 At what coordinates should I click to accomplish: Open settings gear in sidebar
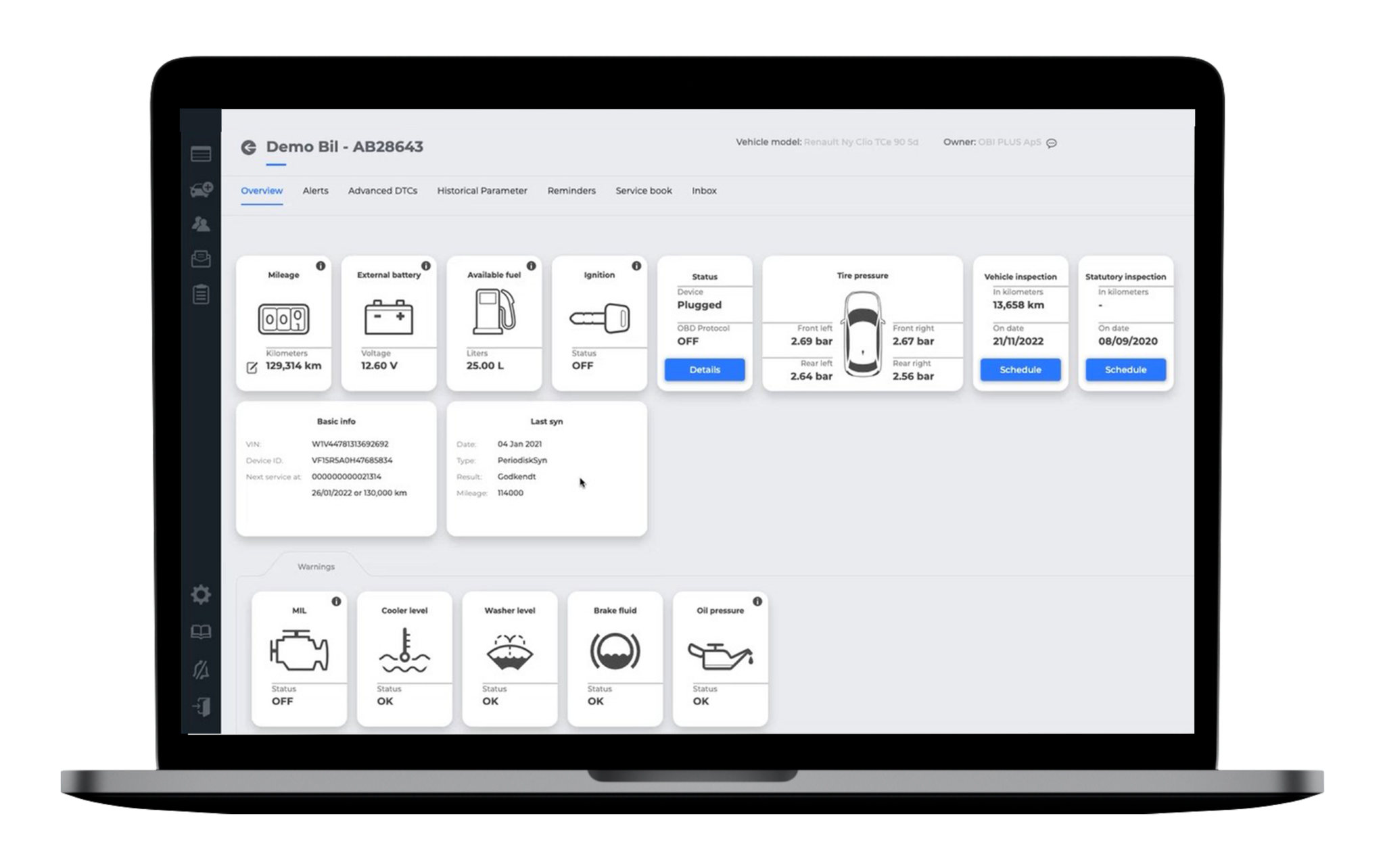click(x=201, y=595)
